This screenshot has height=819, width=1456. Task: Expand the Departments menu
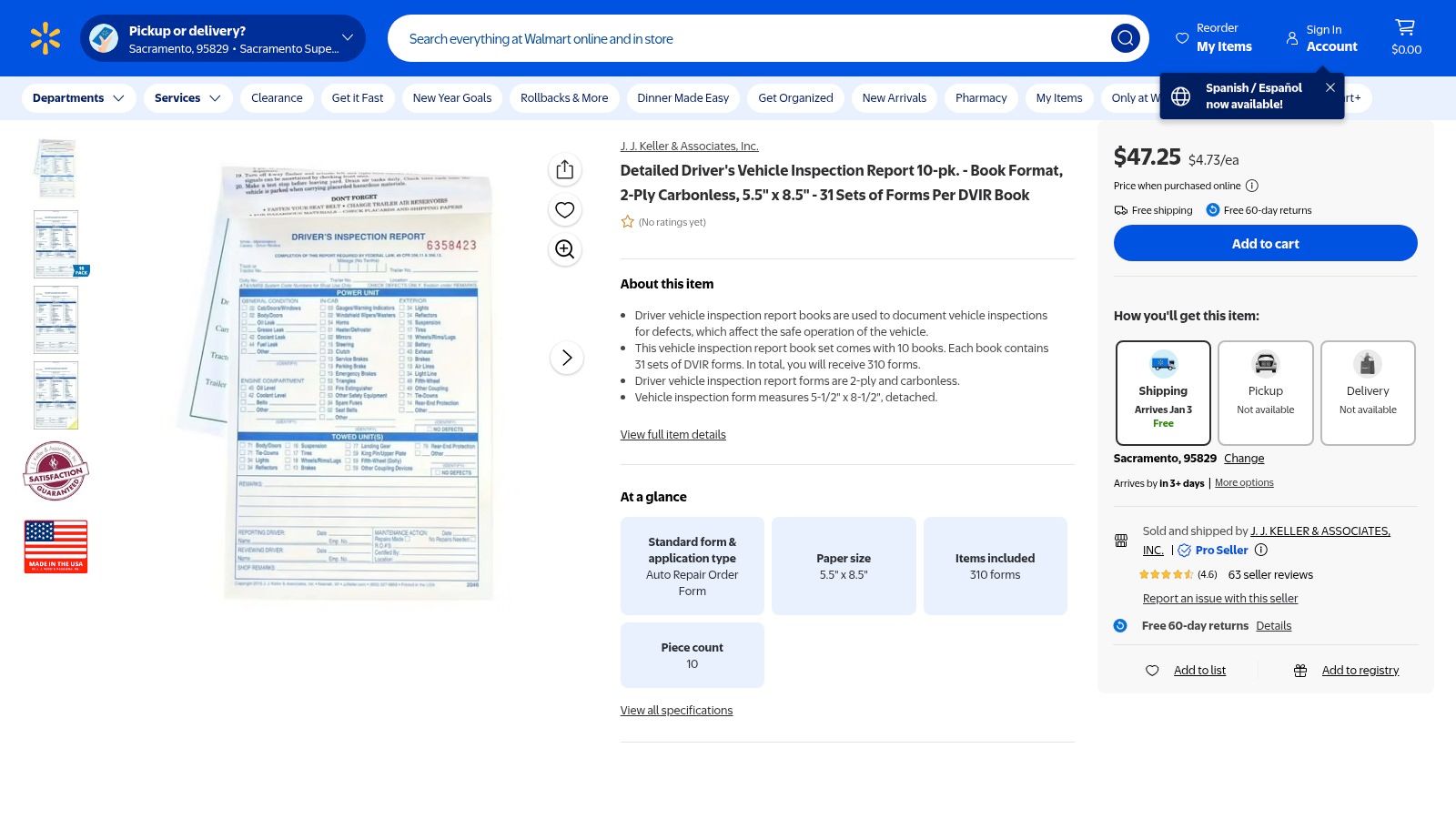tap(78, 98)
